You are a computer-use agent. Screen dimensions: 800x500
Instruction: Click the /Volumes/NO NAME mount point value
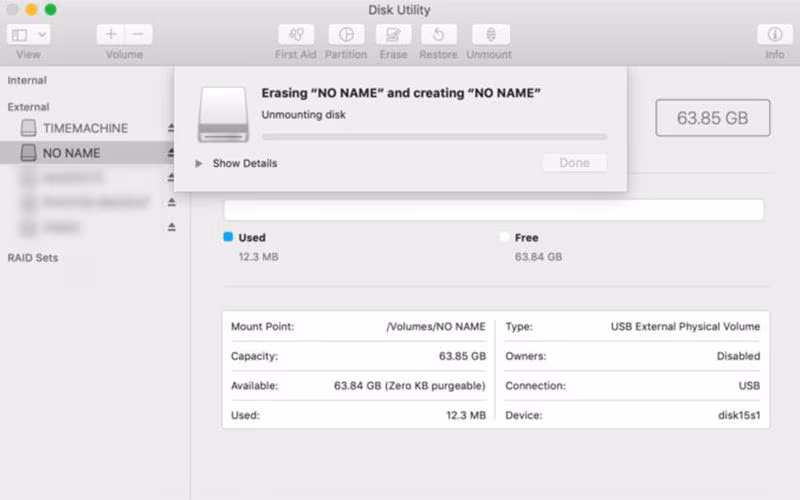click(x=436, y=327)
